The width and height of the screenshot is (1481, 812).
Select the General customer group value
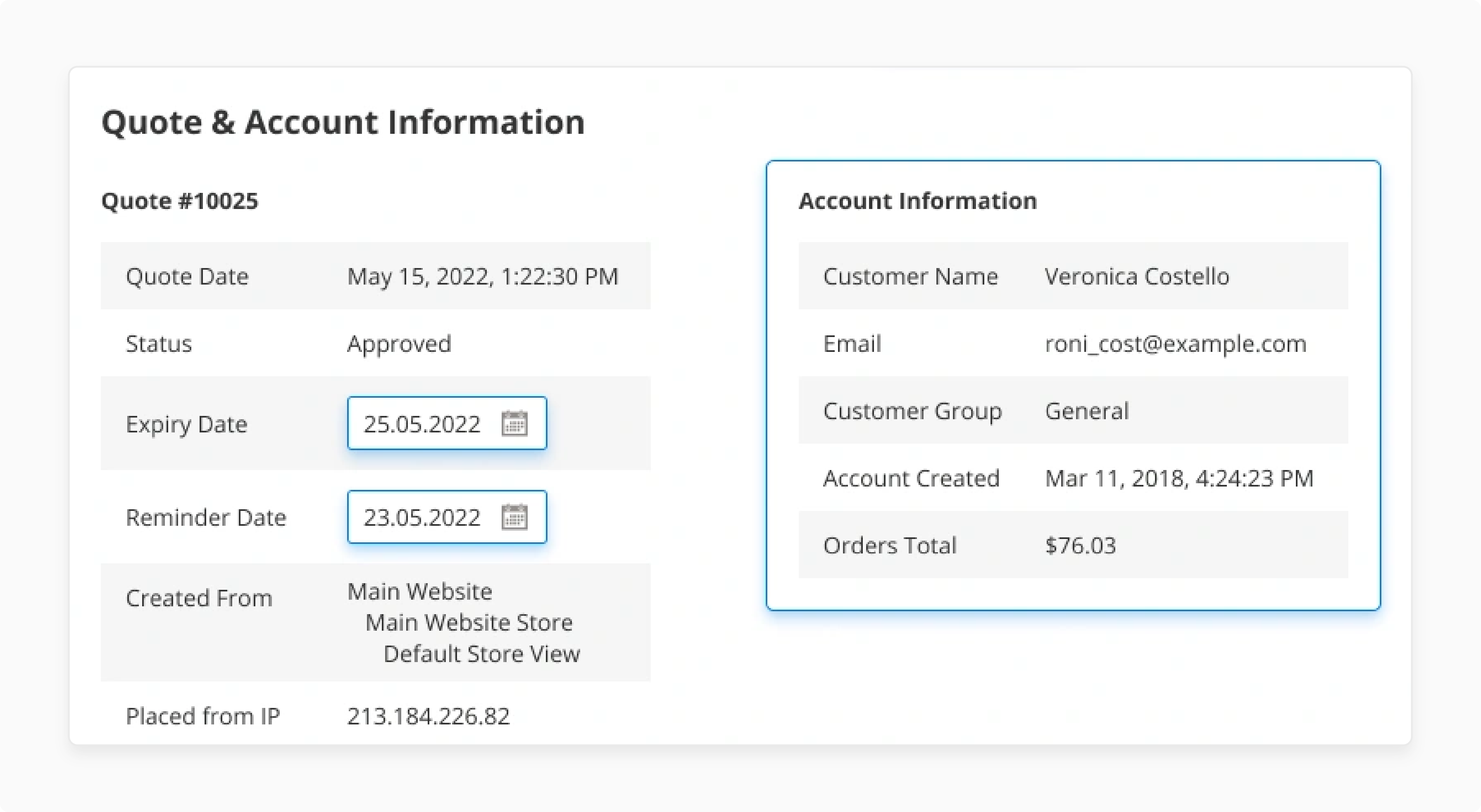1087,411
